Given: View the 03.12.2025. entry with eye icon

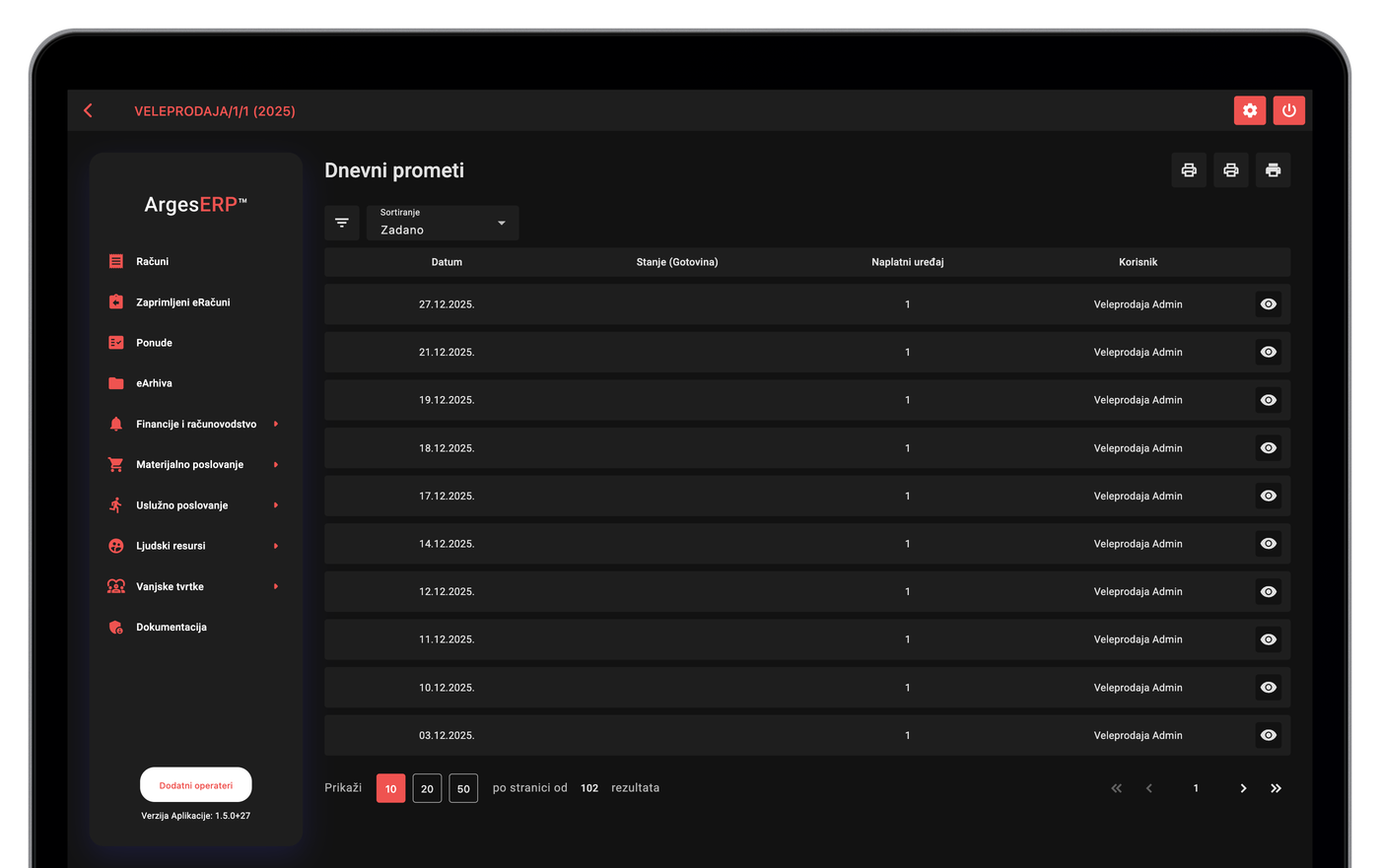Looking at the screenshot, I should tap(1269, 735).
